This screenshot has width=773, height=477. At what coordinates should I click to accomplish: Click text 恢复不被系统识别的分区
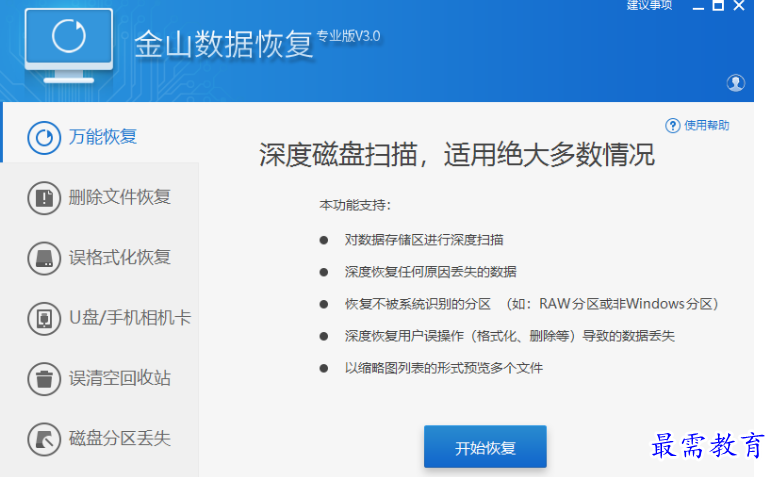[x=418, y=304]
